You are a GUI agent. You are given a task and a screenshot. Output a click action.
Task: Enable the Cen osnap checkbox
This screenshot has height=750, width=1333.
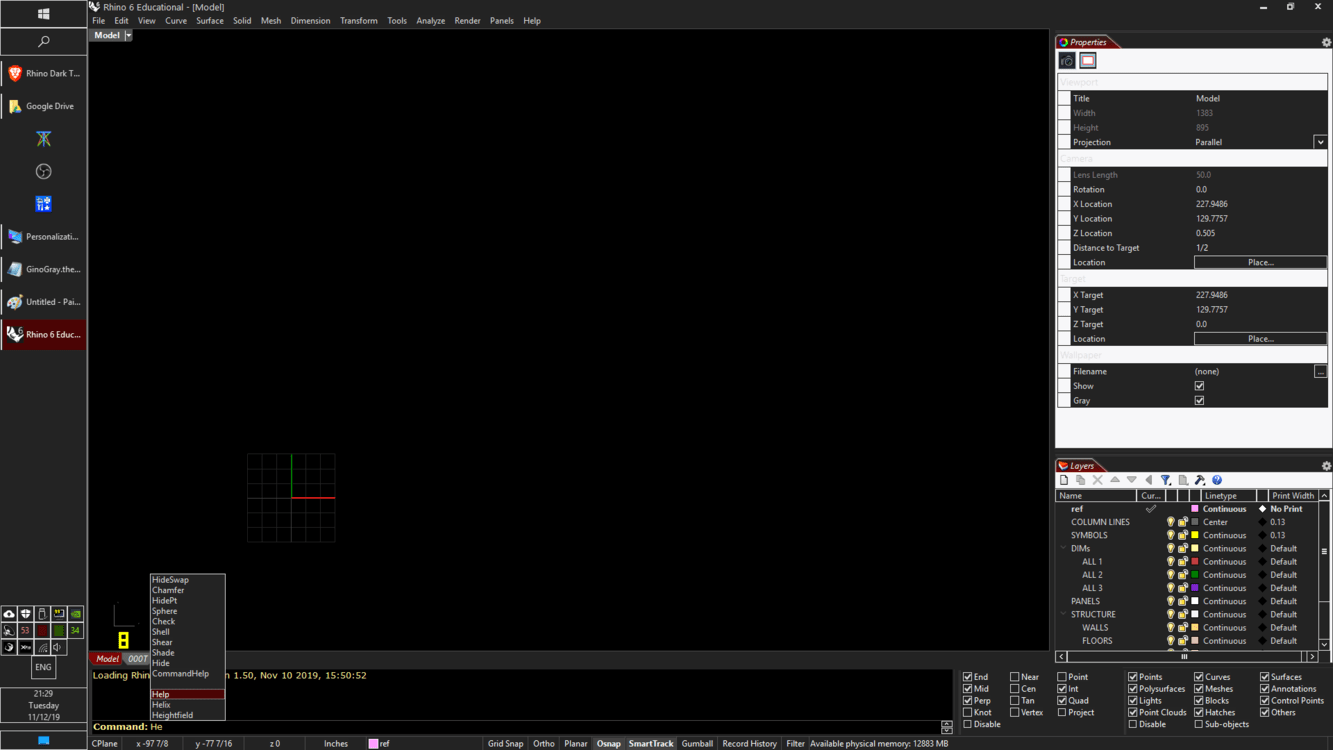click(1014, 689)
